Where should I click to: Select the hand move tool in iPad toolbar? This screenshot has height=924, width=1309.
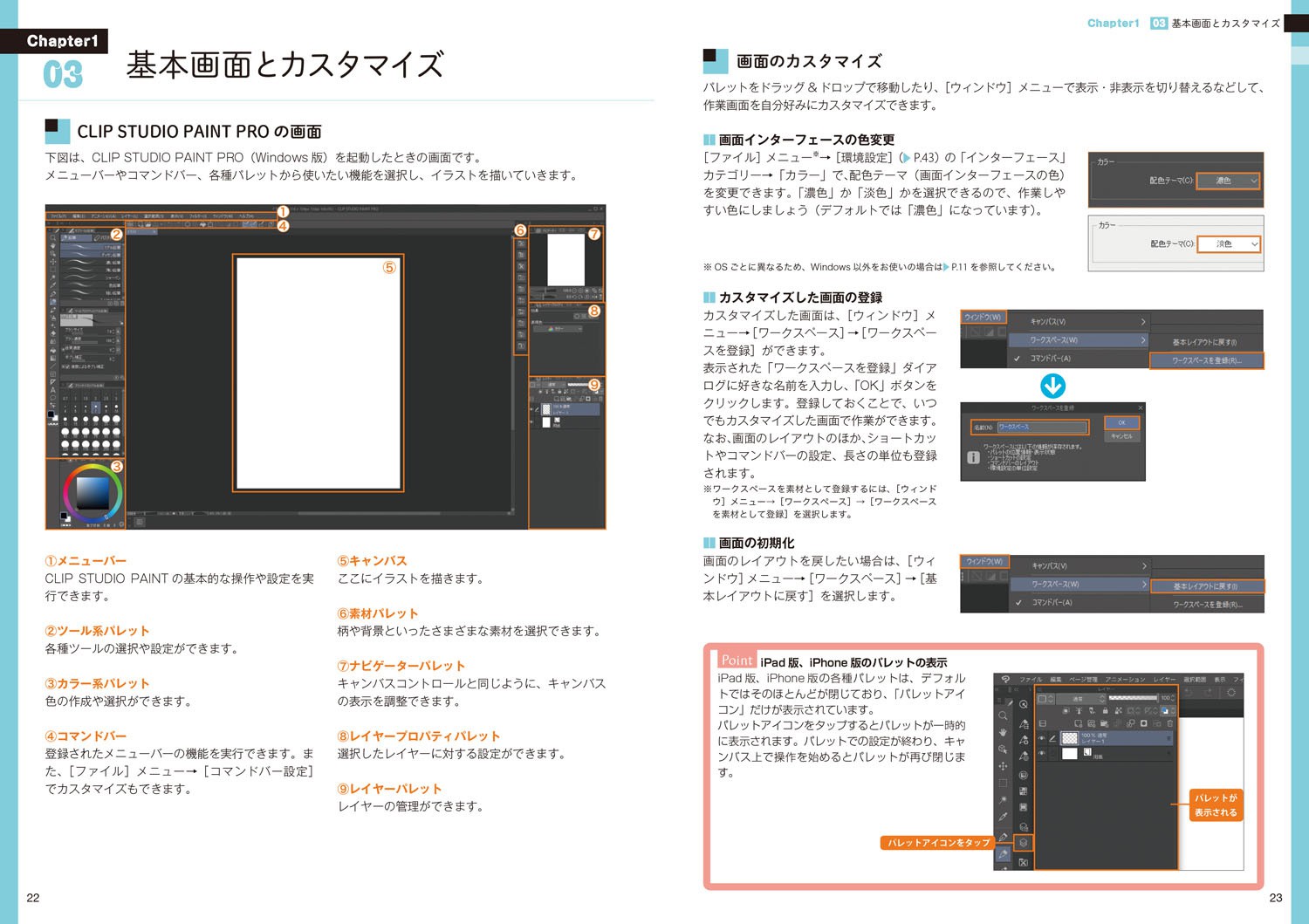(1003, 732)
